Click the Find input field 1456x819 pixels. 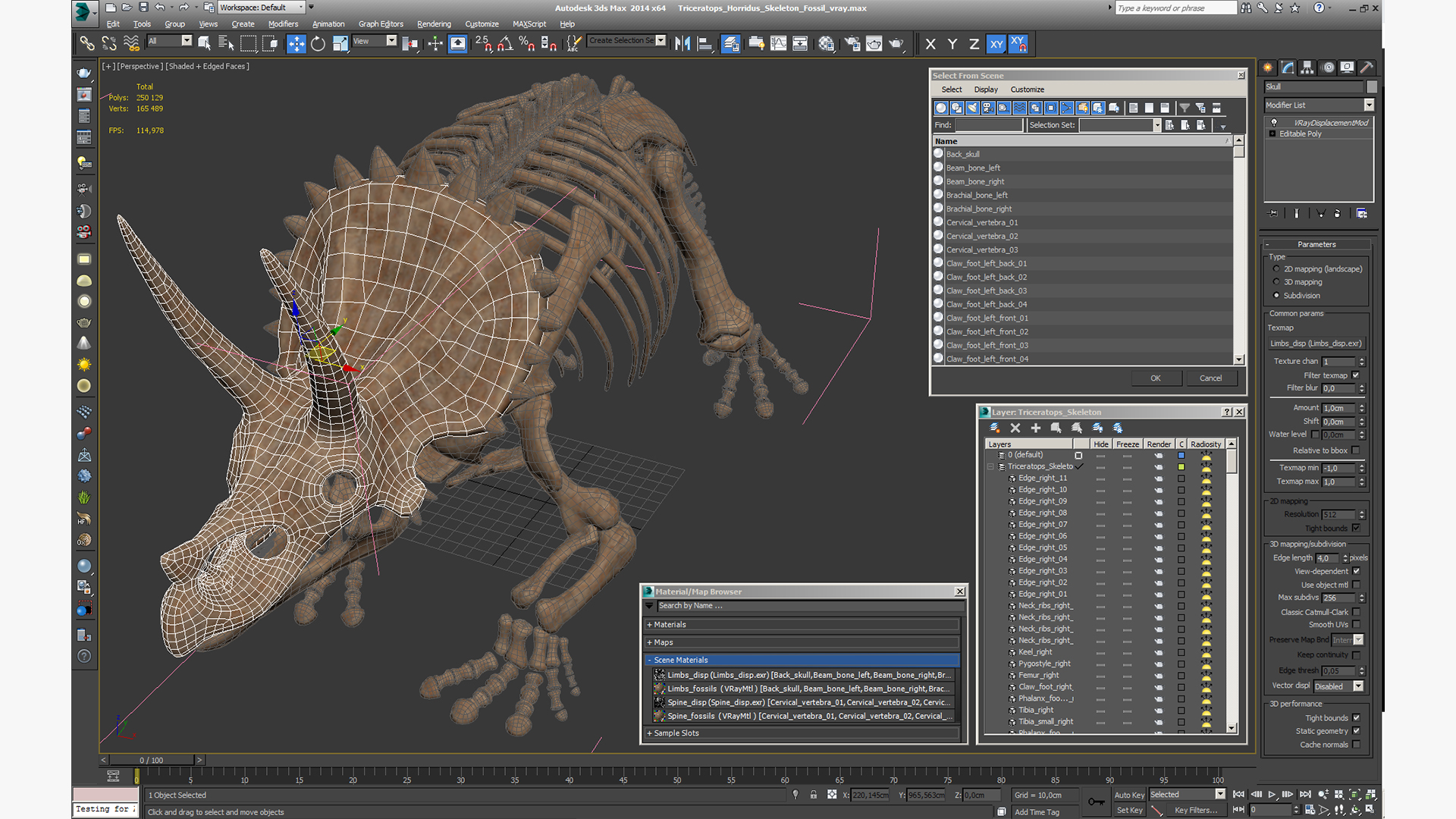(x=988, y=125)
